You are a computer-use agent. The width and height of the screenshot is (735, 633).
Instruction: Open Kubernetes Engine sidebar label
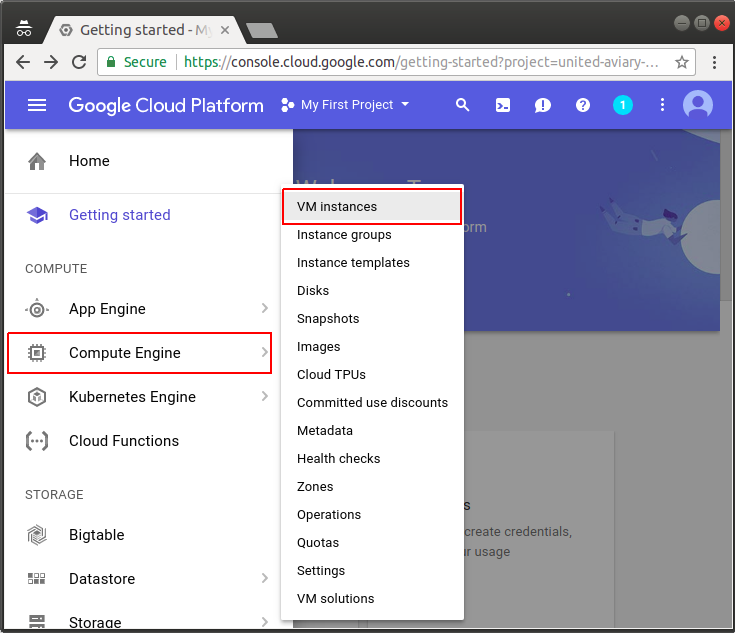132,397
